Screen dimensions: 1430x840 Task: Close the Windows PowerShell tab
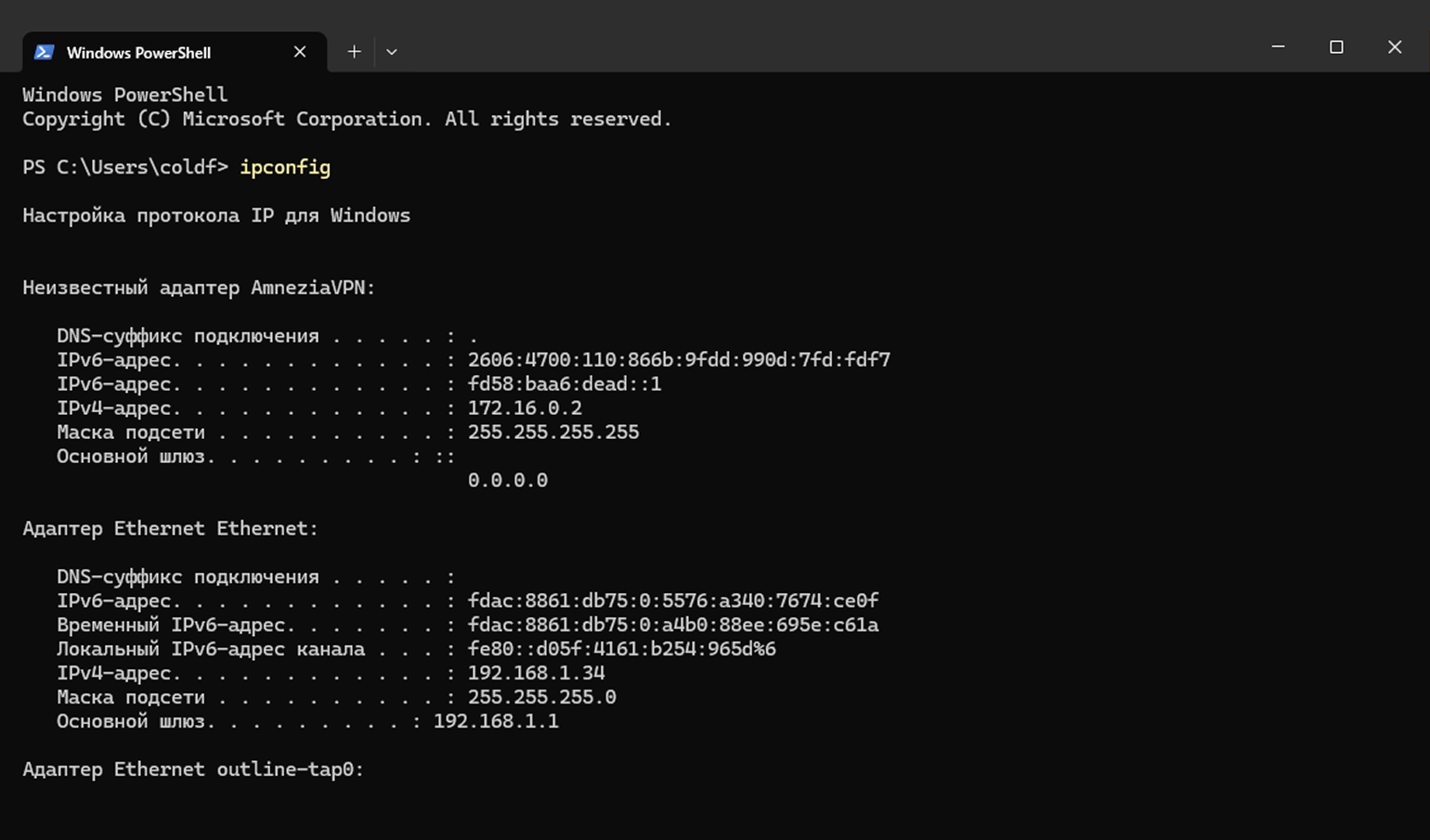(x=300, y=52)
